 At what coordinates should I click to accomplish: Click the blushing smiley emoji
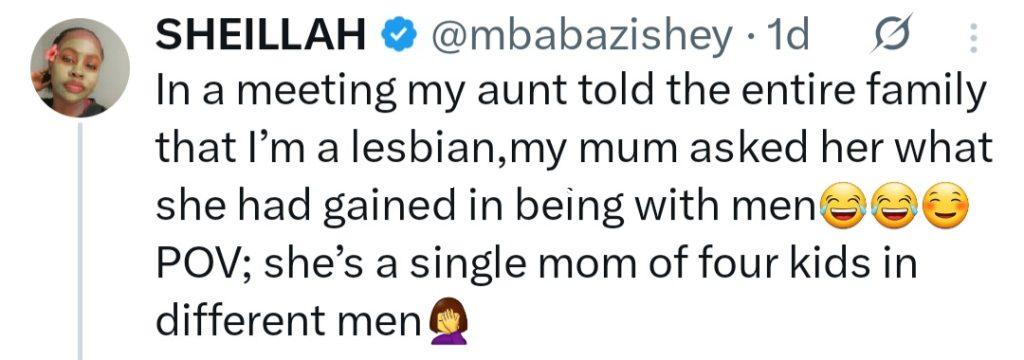click(944, 206)
